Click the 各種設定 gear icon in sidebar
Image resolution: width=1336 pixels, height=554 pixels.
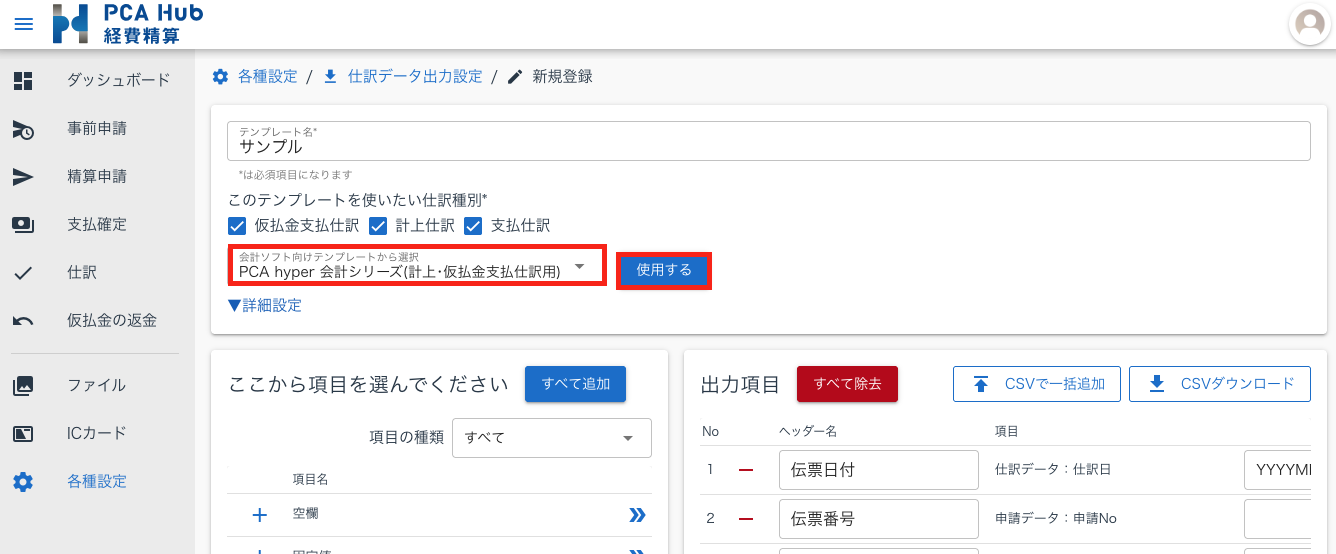tap(23, 482)
